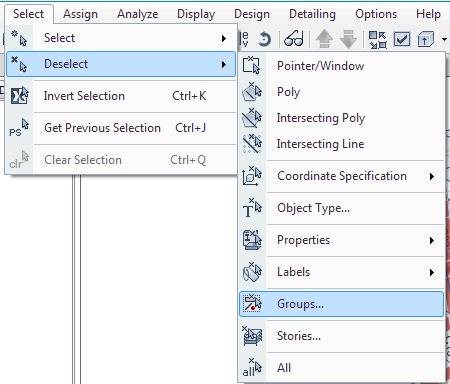Click the checkmark display options icon
Image resolution: width=450 pixels, height=384 pixels.
tap(402, 39)
